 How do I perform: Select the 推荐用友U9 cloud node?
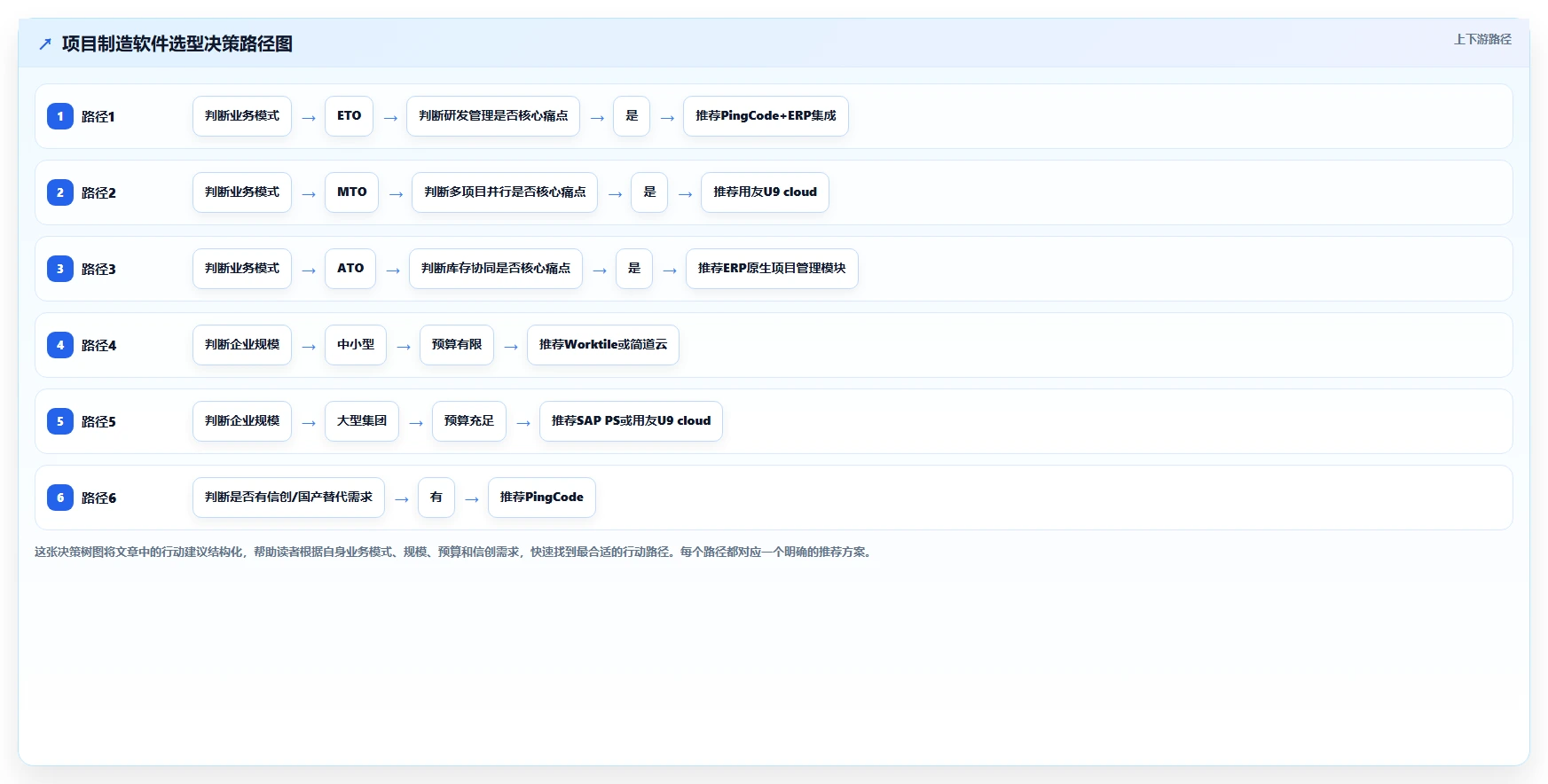click(x=765, y=192)
